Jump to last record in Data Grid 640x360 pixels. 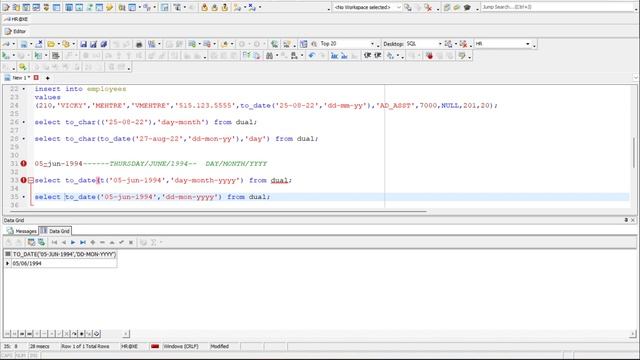[x=83, y=242]
